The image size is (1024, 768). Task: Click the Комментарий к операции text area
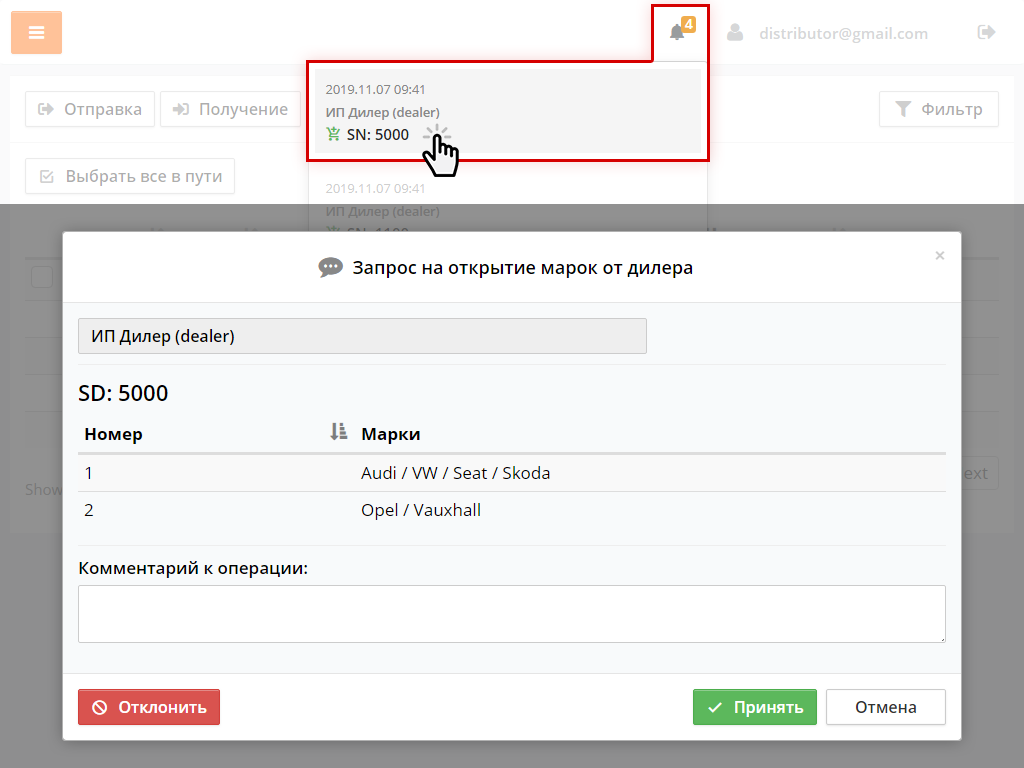(x=511, y=613)
